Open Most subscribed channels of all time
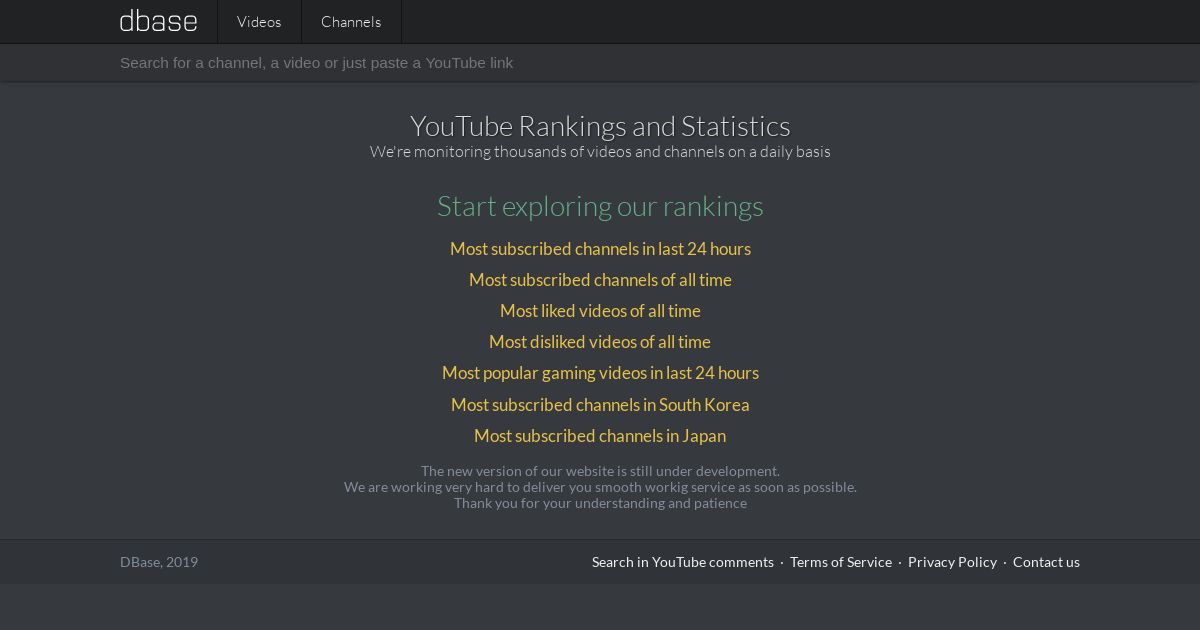1200x630 pixels. (600, 280)
